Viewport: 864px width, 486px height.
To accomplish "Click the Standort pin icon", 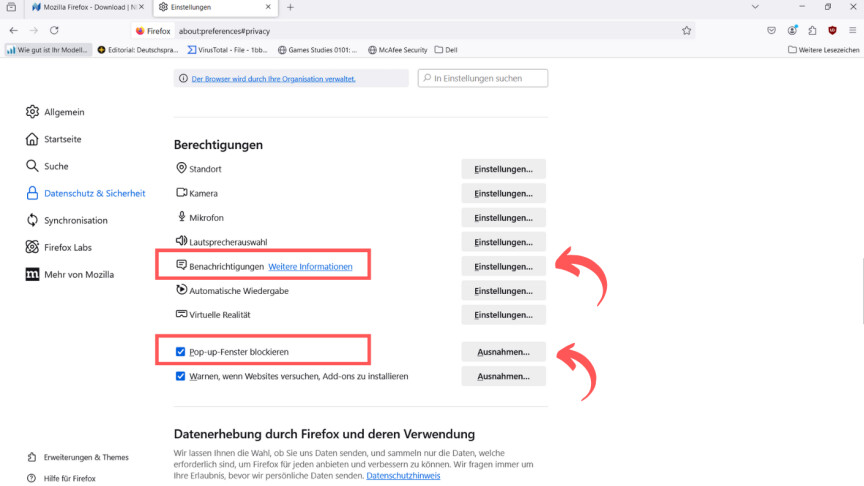I will tap(181, 168).
